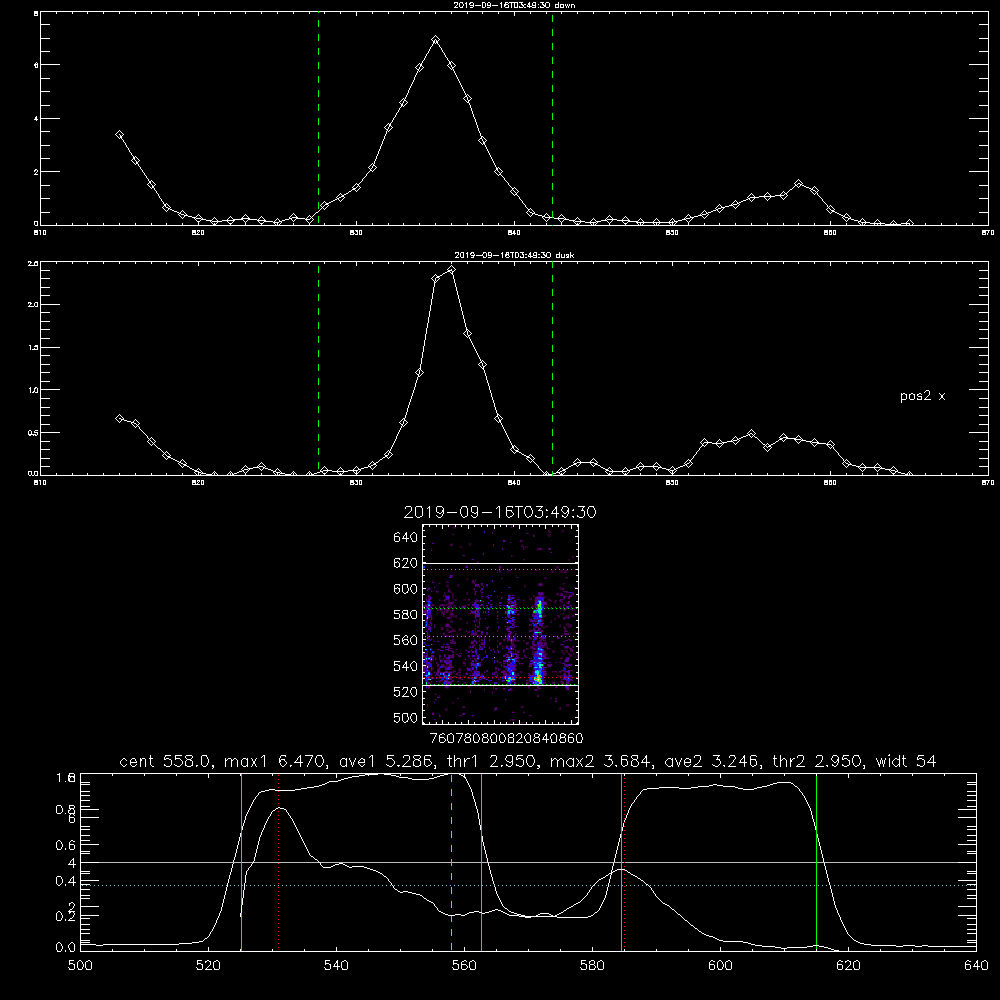1000x1000 pixels.
Task: Click the '0.0' y-axis label of the bottom plot
Action: [x=65, y=948]
